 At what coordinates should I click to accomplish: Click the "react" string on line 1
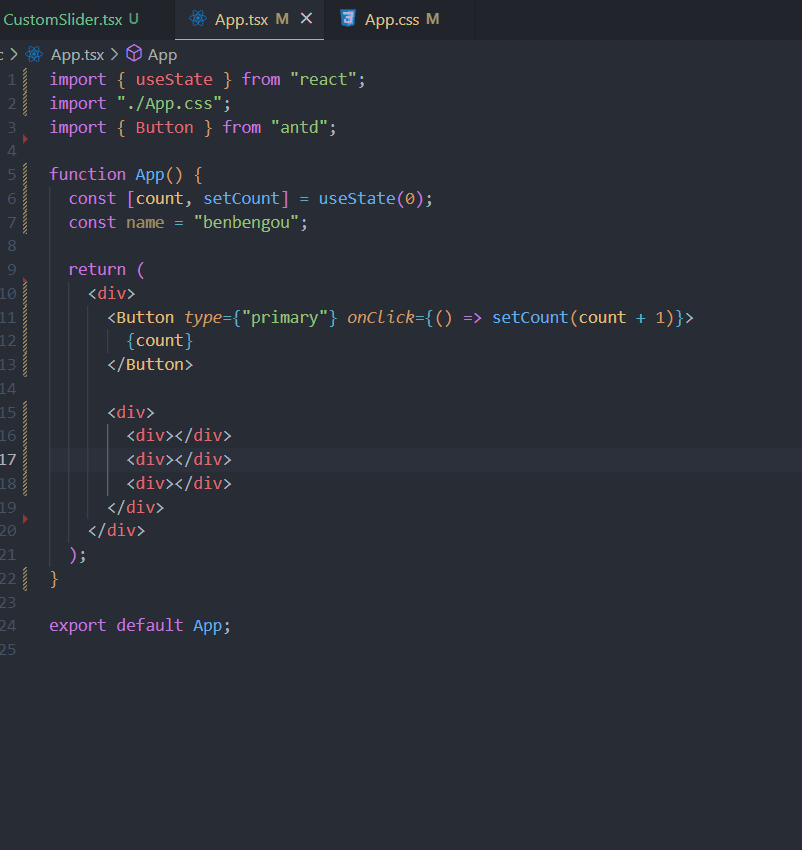pyautogui.click(x=323, y=80)
